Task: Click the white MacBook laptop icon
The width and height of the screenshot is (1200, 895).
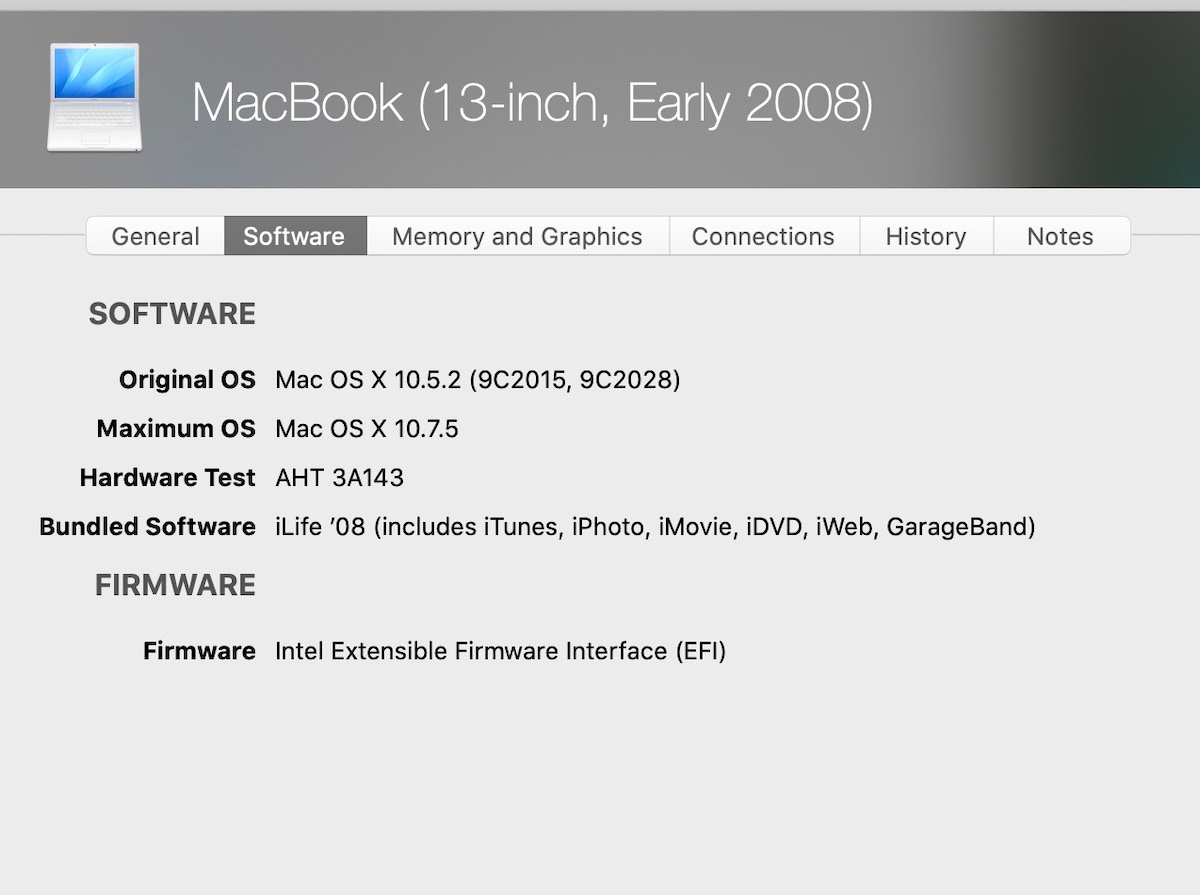Action: [x=94, y=98]
